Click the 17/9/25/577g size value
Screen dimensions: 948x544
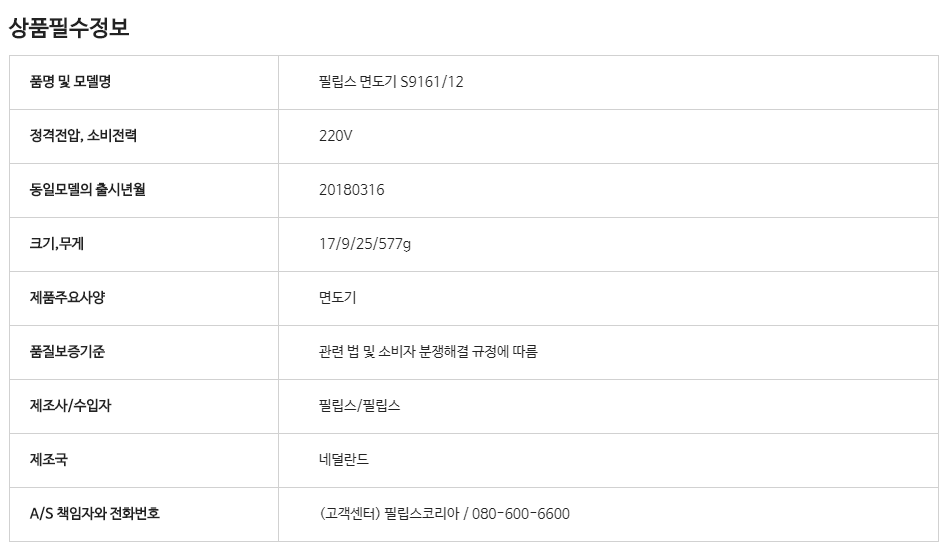[x=364, y=244]
